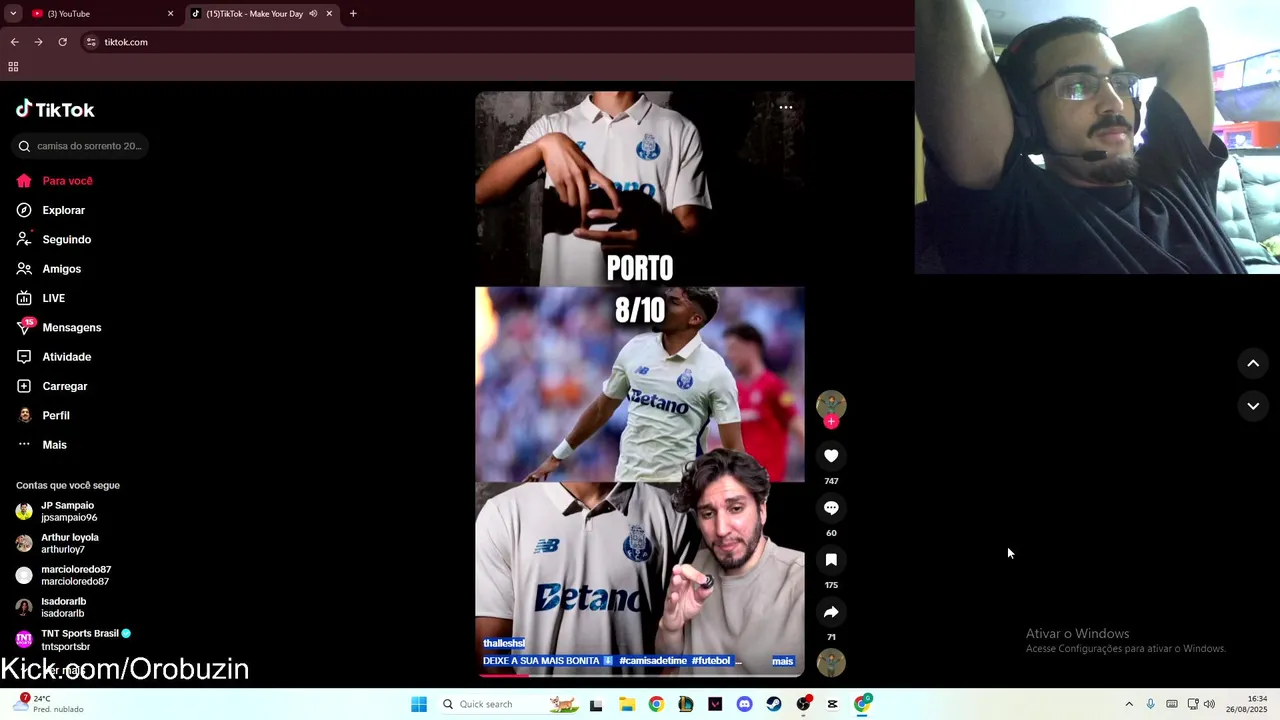Show hidden system tray icons
This screenshot has width=1280, height=720.
tap(1129, 704)
